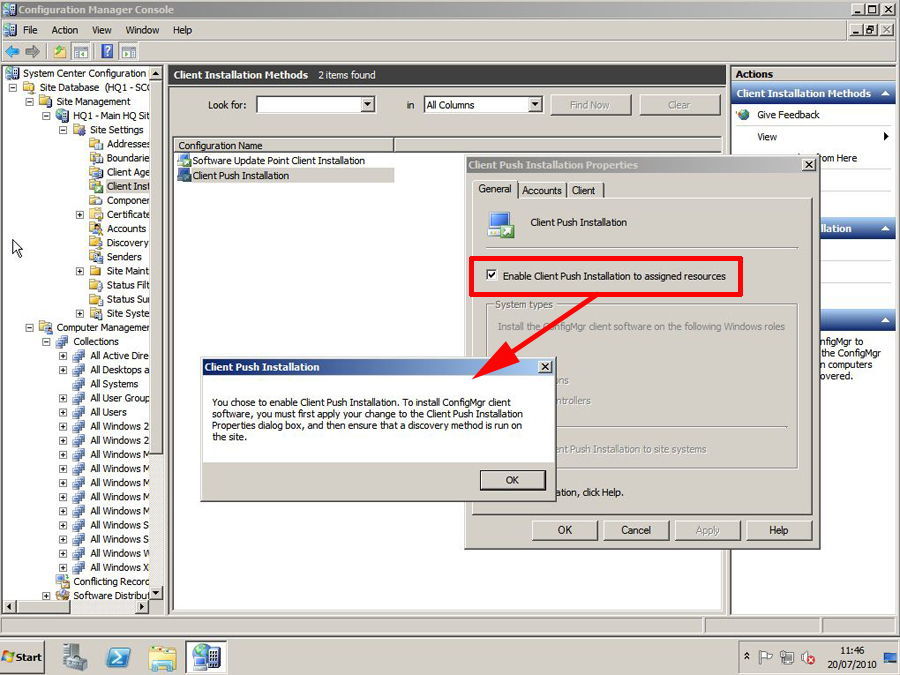Image resolution: width=900 pixels, height=675 pixels.
Task: Click the Forward arrow toolbar icon
Action: (x=33, y=52)
